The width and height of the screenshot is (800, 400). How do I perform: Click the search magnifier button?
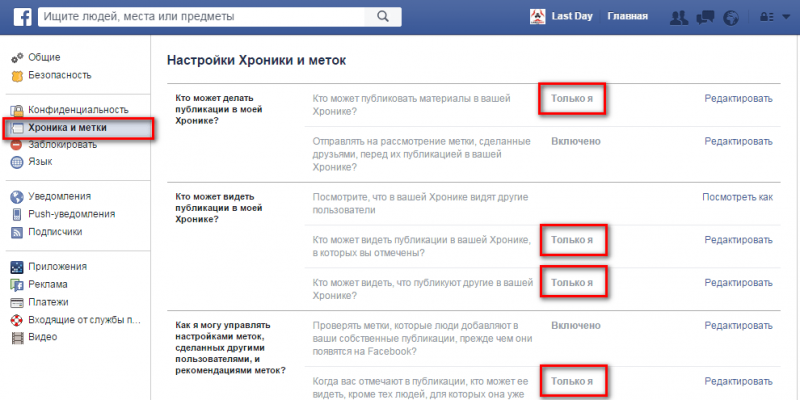[x=383, y=17]
